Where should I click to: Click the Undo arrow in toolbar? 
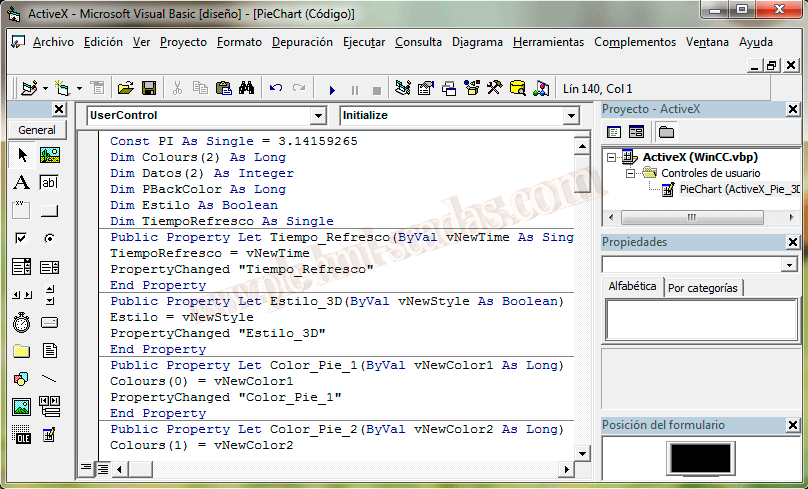point(276,88)
